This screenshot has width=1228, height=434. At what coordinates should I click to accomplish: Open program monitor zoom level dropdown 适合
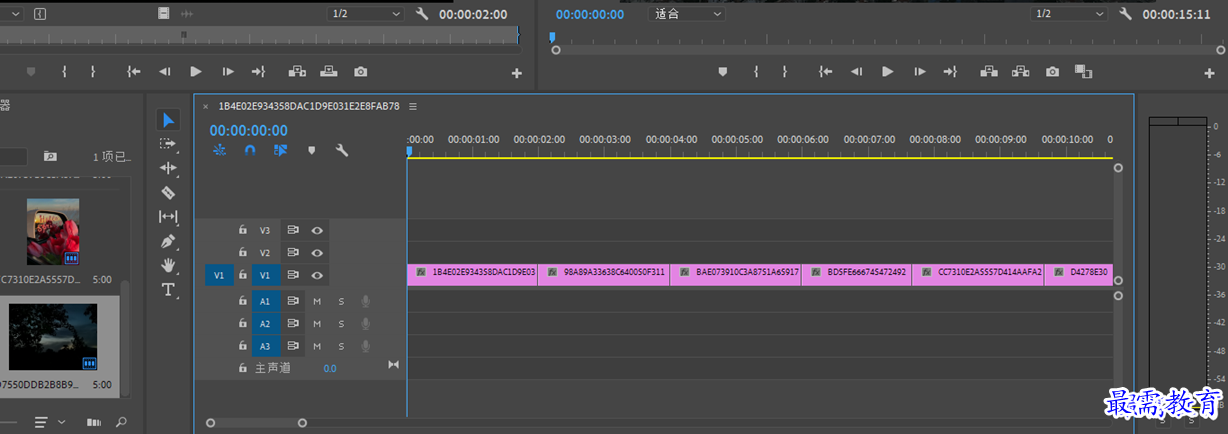[687, 14]
